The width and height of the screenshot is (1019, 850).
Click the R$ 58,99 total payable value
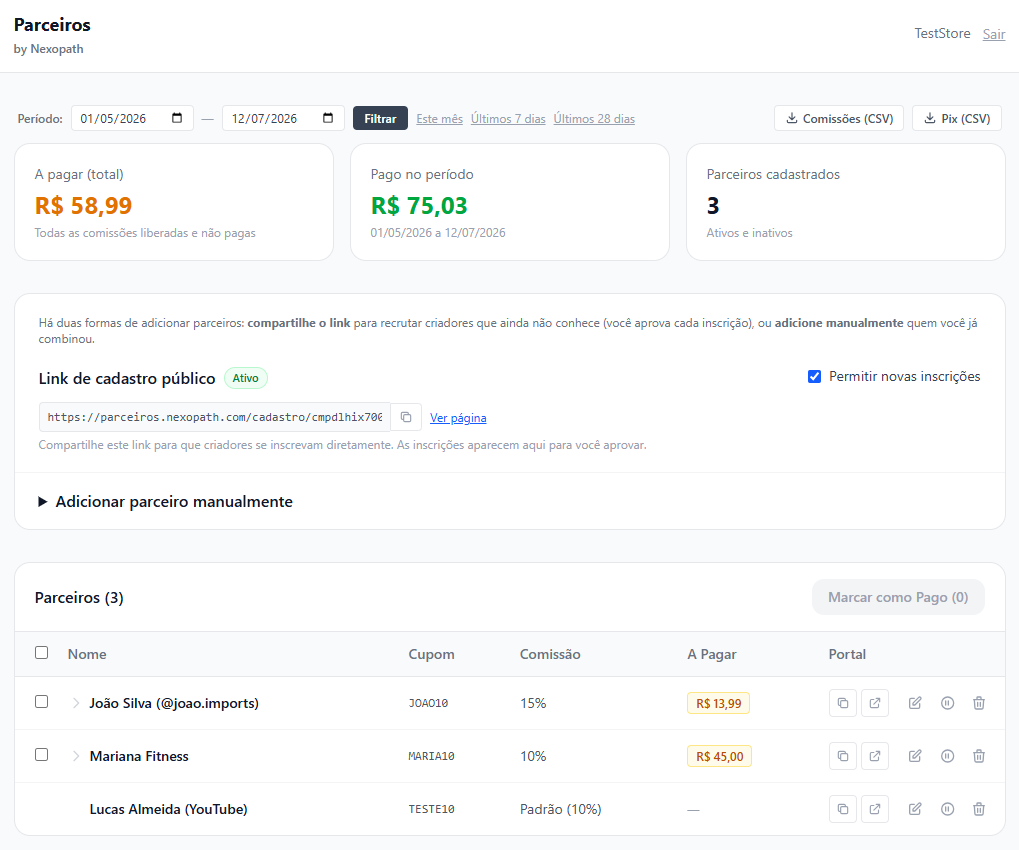[83, 205]
